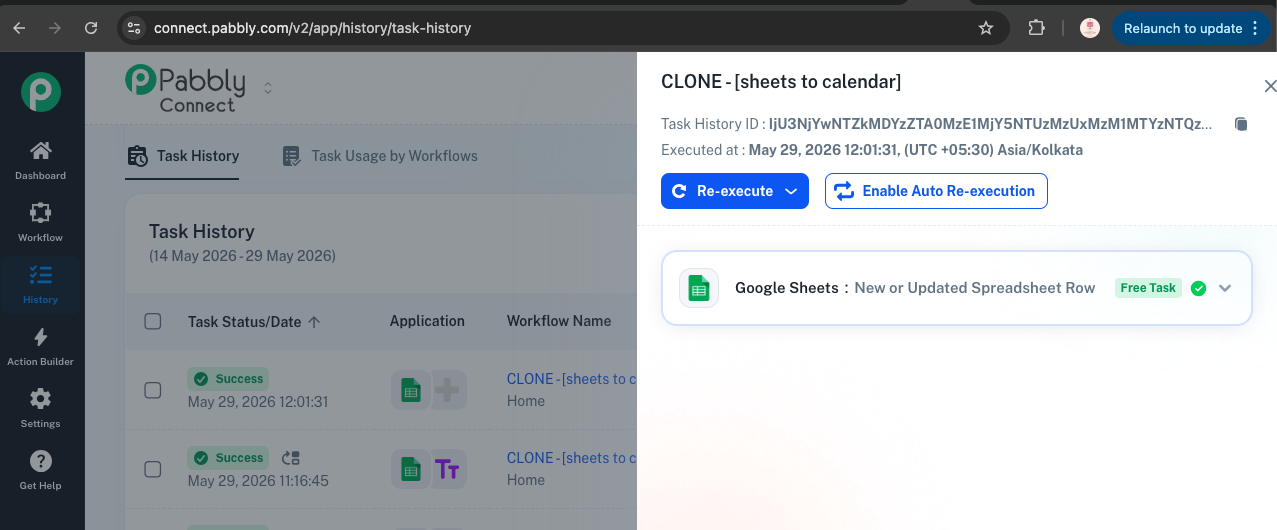Toggle the select-all checkbox in table header
The image size is (1277, 530).
(x=153, y=321)
